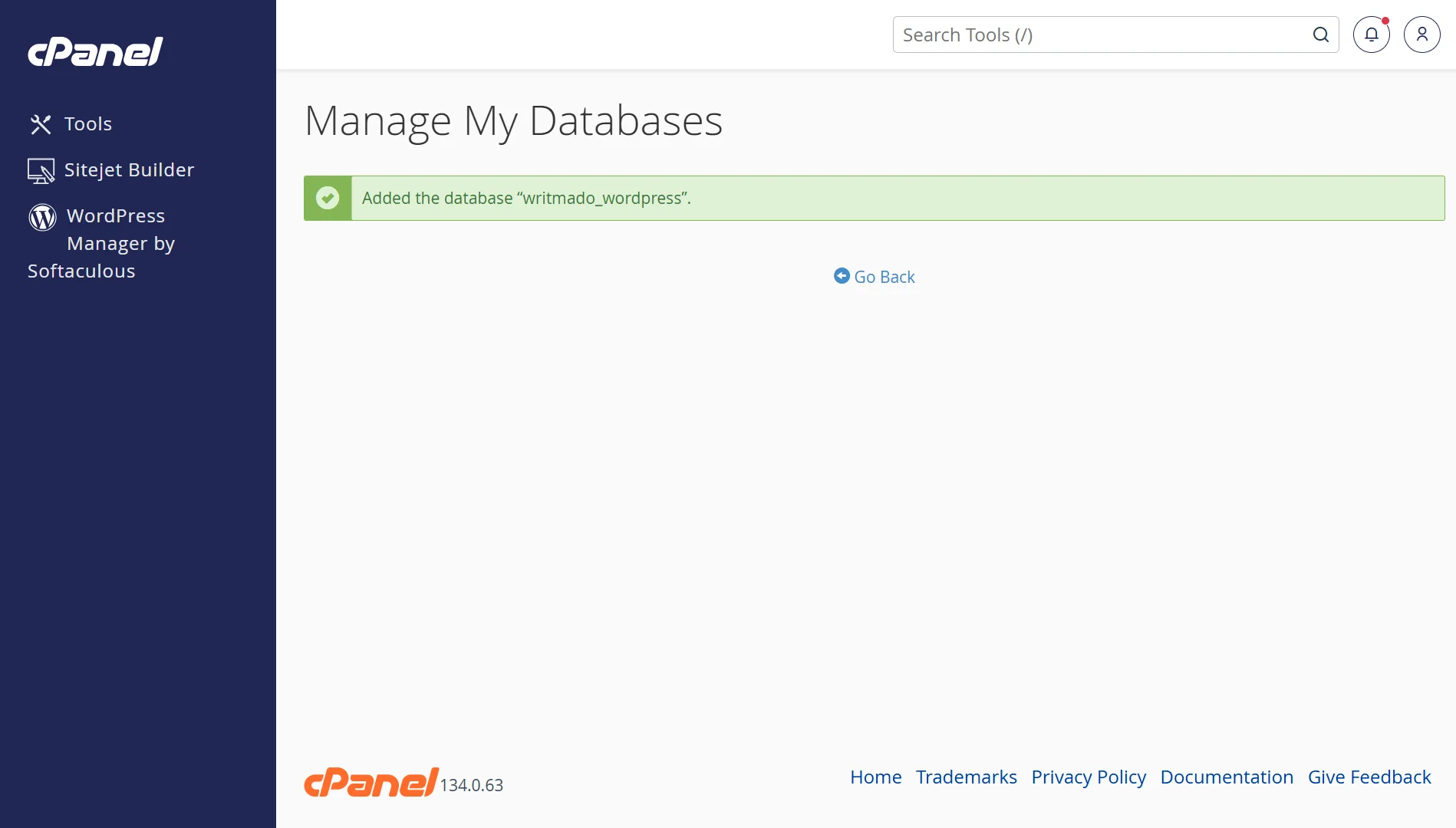Click the Go Back arrow icon
This screenshot has width=1456, height=828.
point(842,276)
